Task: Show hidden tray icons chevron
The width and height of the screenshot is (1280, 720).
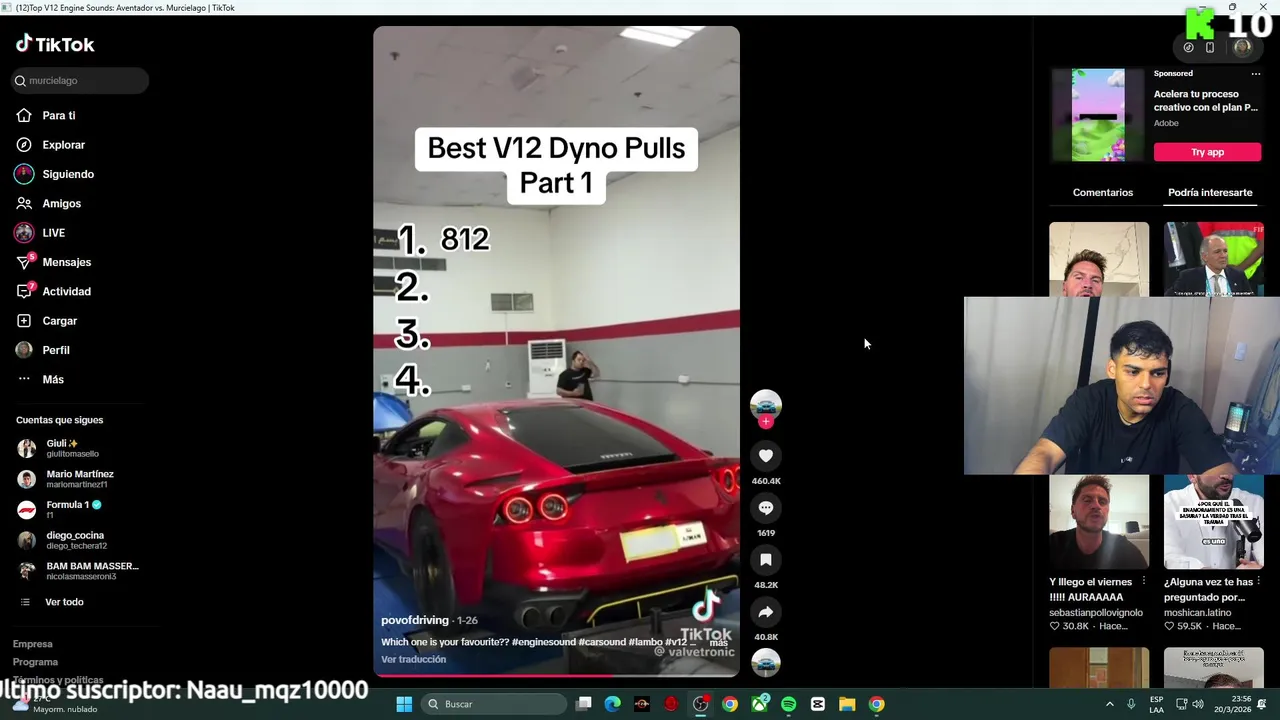Action: [x=1109, y=704]
